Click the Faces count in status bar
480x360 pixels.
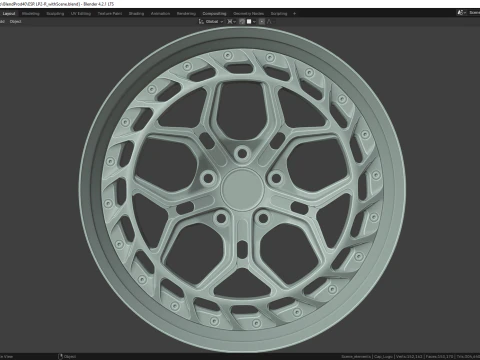click(439, 357)
